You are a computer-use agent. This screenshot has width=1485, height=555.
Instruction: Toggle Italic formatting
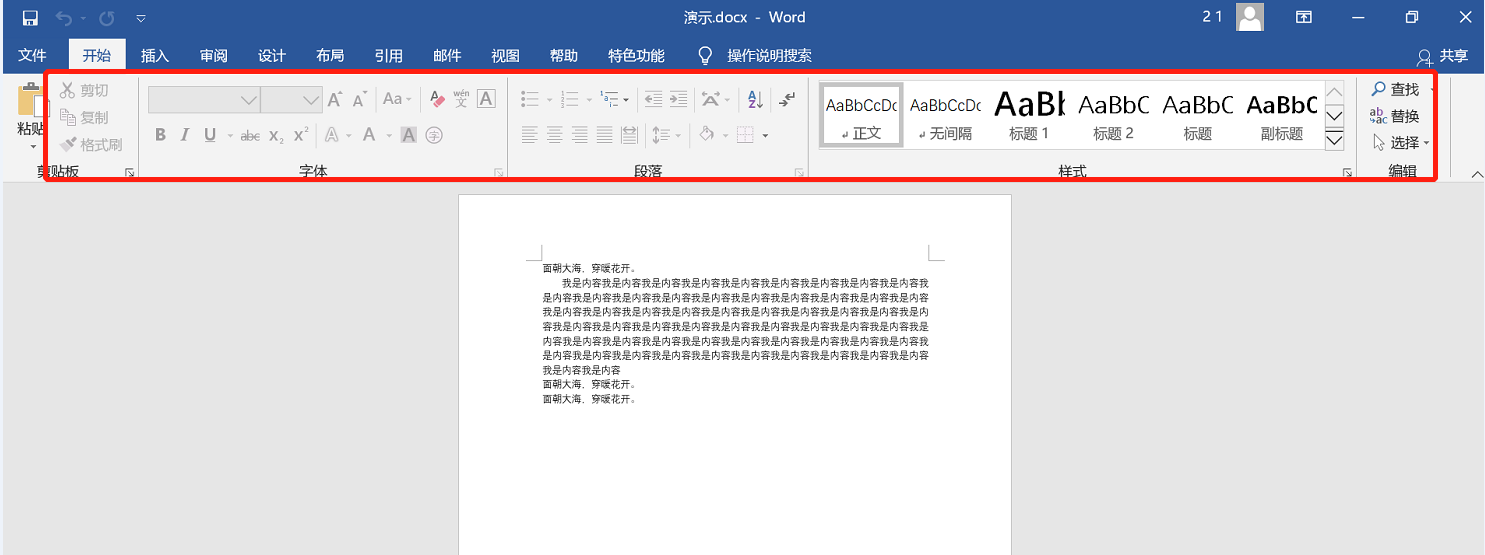click(185, 135)
